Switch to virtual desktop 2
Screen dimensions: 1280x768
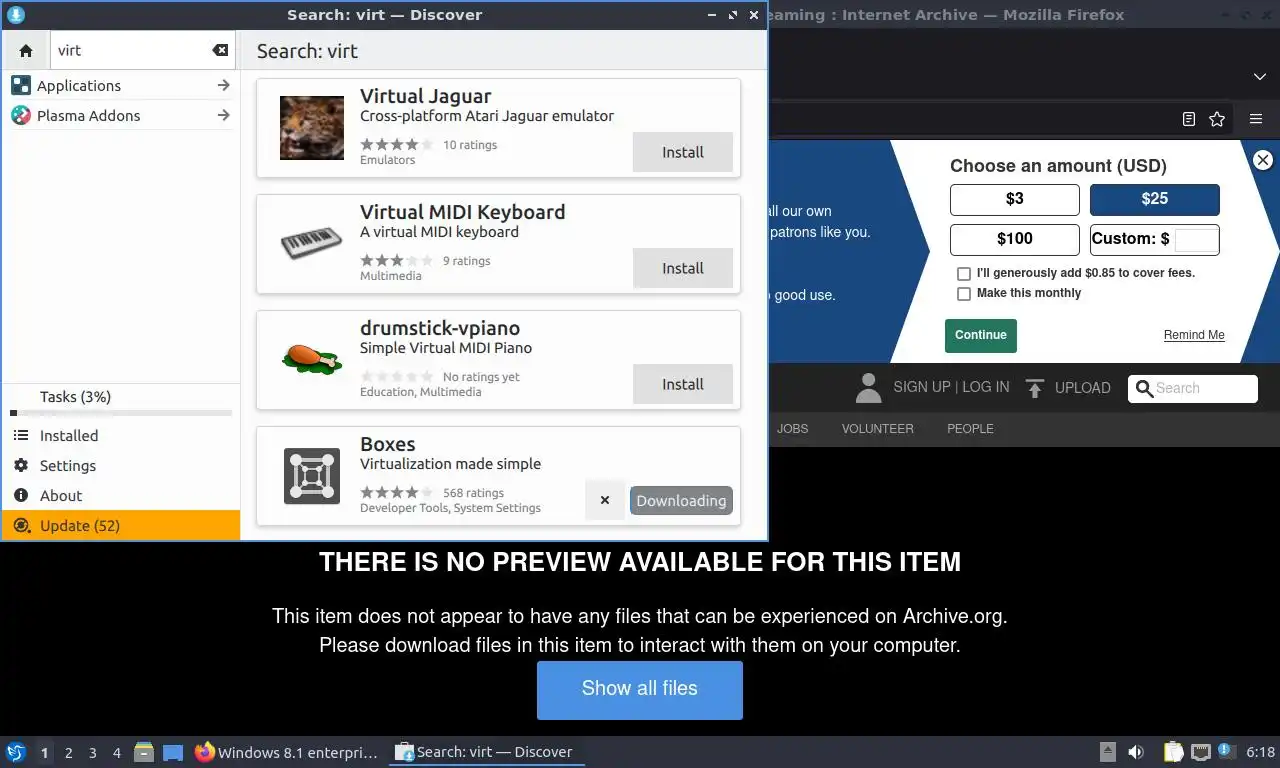click(68, 753)
